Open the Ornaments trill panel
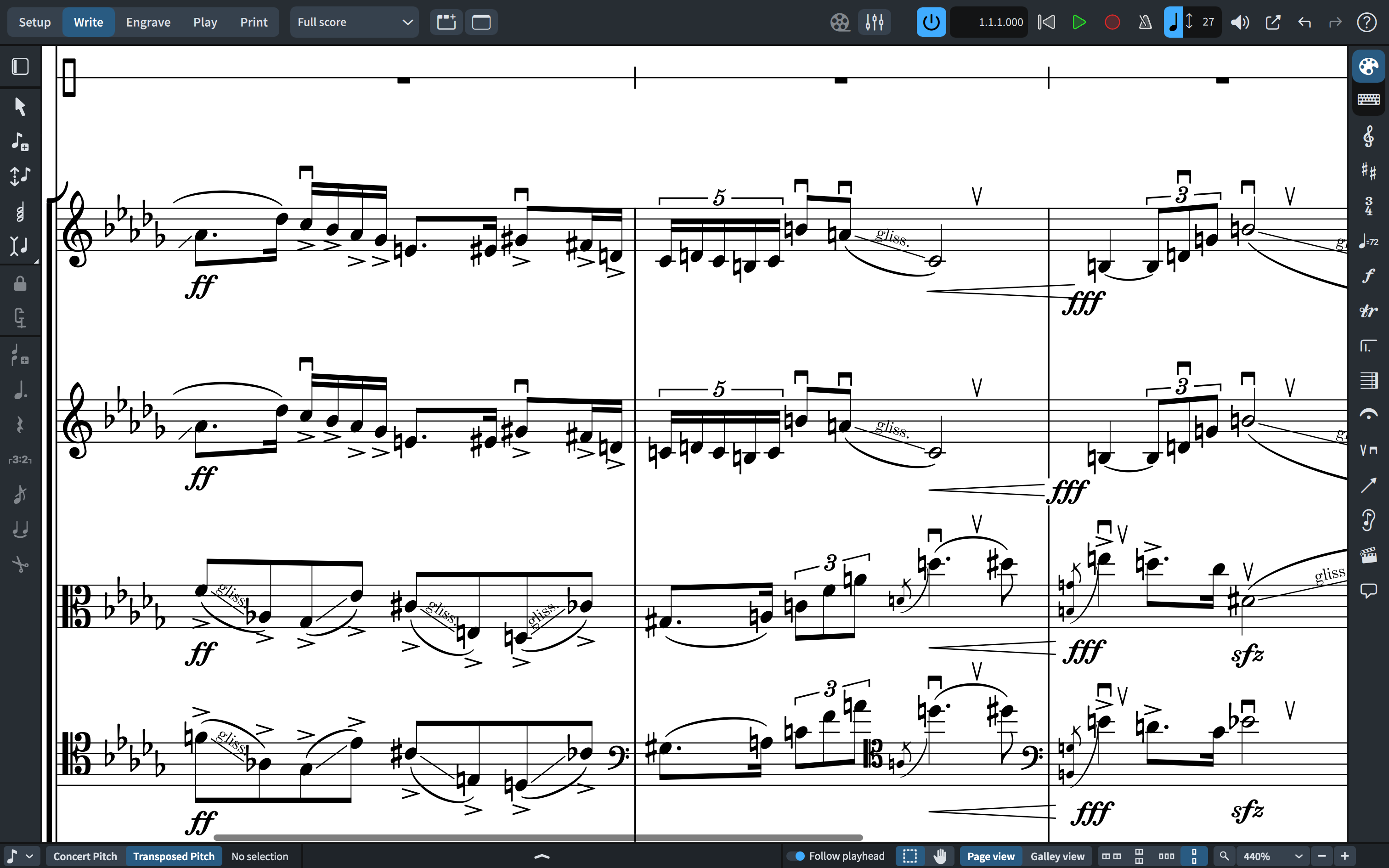This screenshot has height=868, width=1389. click(1368, 311)
